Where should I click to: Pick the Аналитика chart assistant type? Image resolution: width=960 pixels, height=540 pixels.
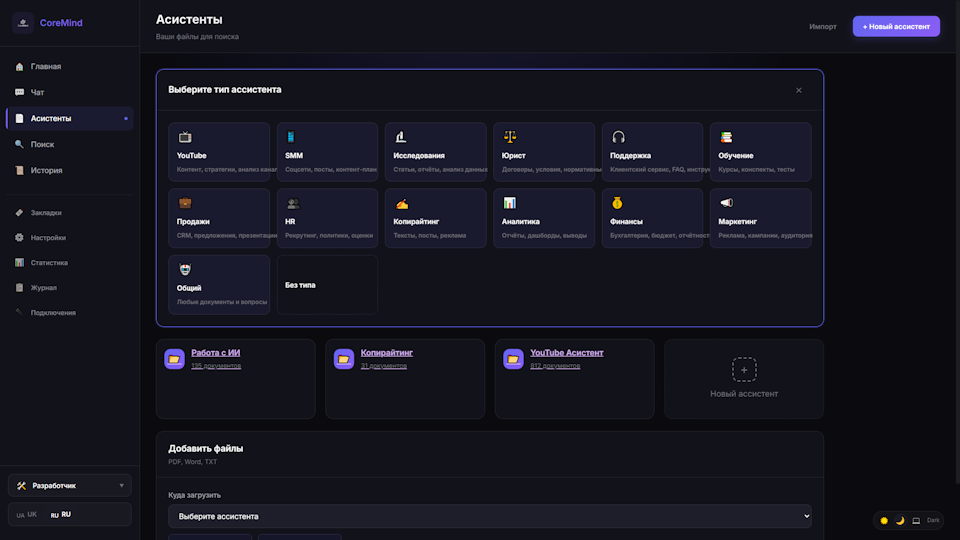pos(543,218)
